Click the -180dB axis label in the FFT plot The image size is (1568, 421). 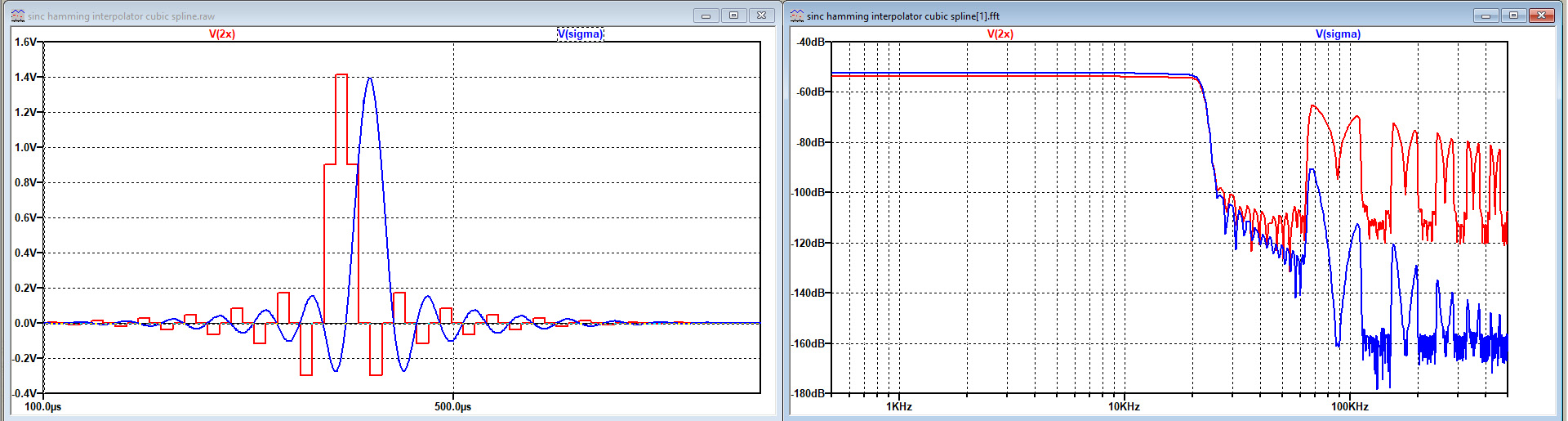click(x=808, y=394)
